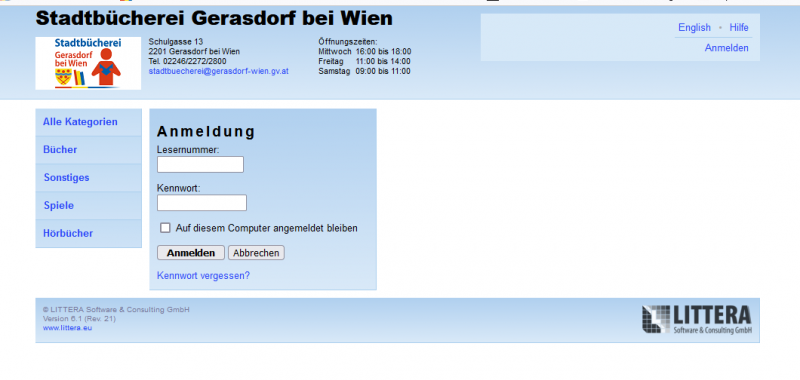
Task: Click the bold Anmelden submit button
Action: point(191,253)
